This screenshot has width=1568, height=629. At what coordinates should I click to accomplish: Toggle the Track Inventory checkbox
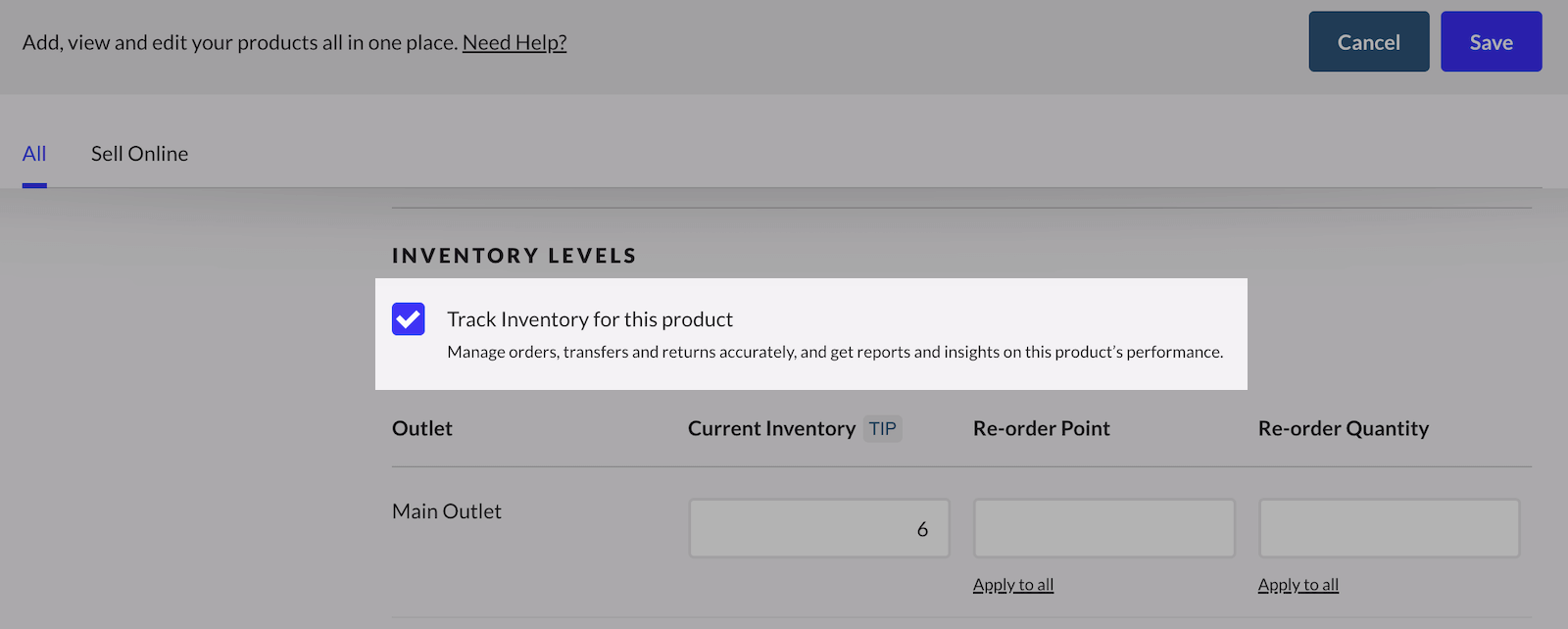click(x=409, y=319)
